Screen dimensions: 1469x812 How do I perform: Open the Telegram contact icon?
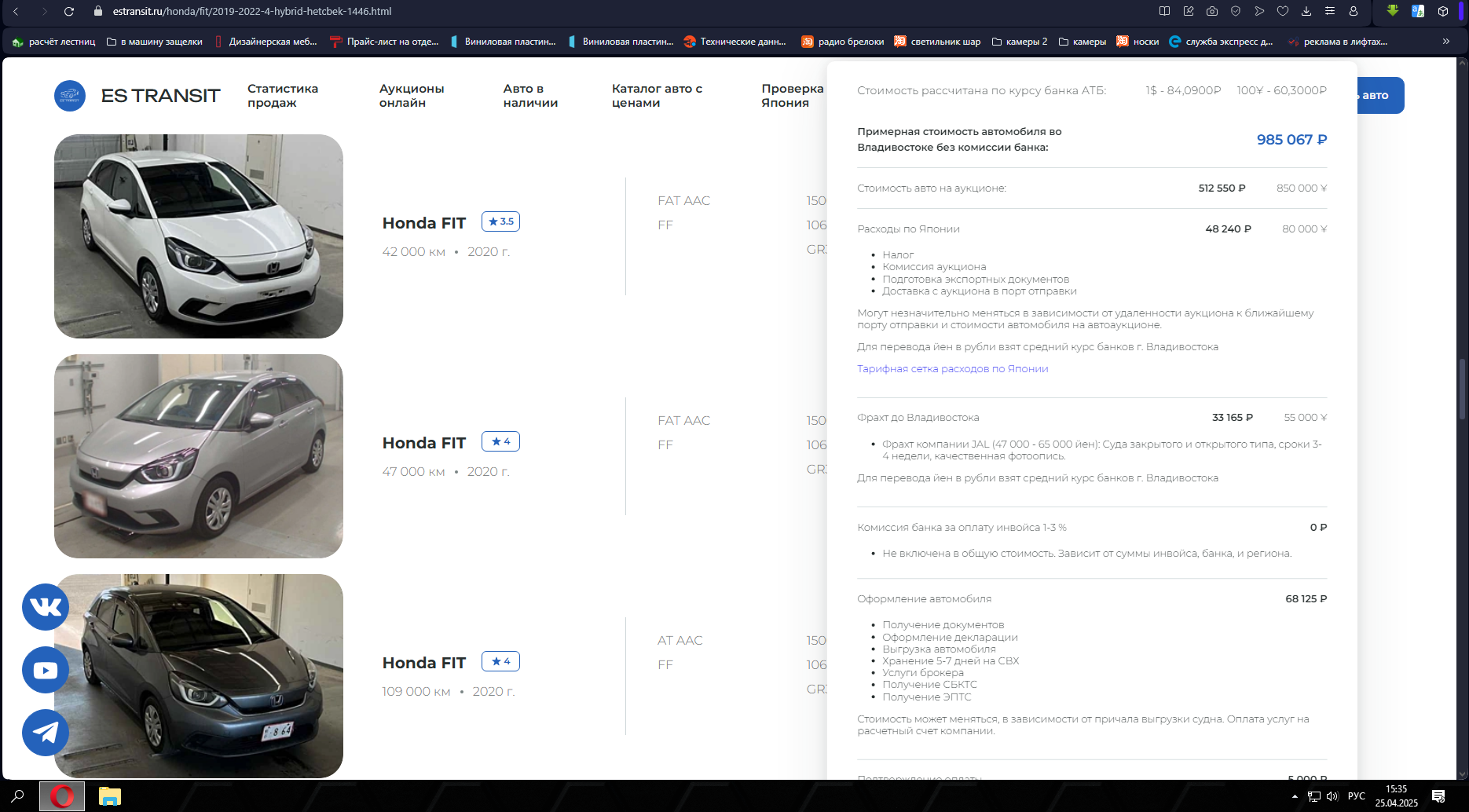coord(46,733)
